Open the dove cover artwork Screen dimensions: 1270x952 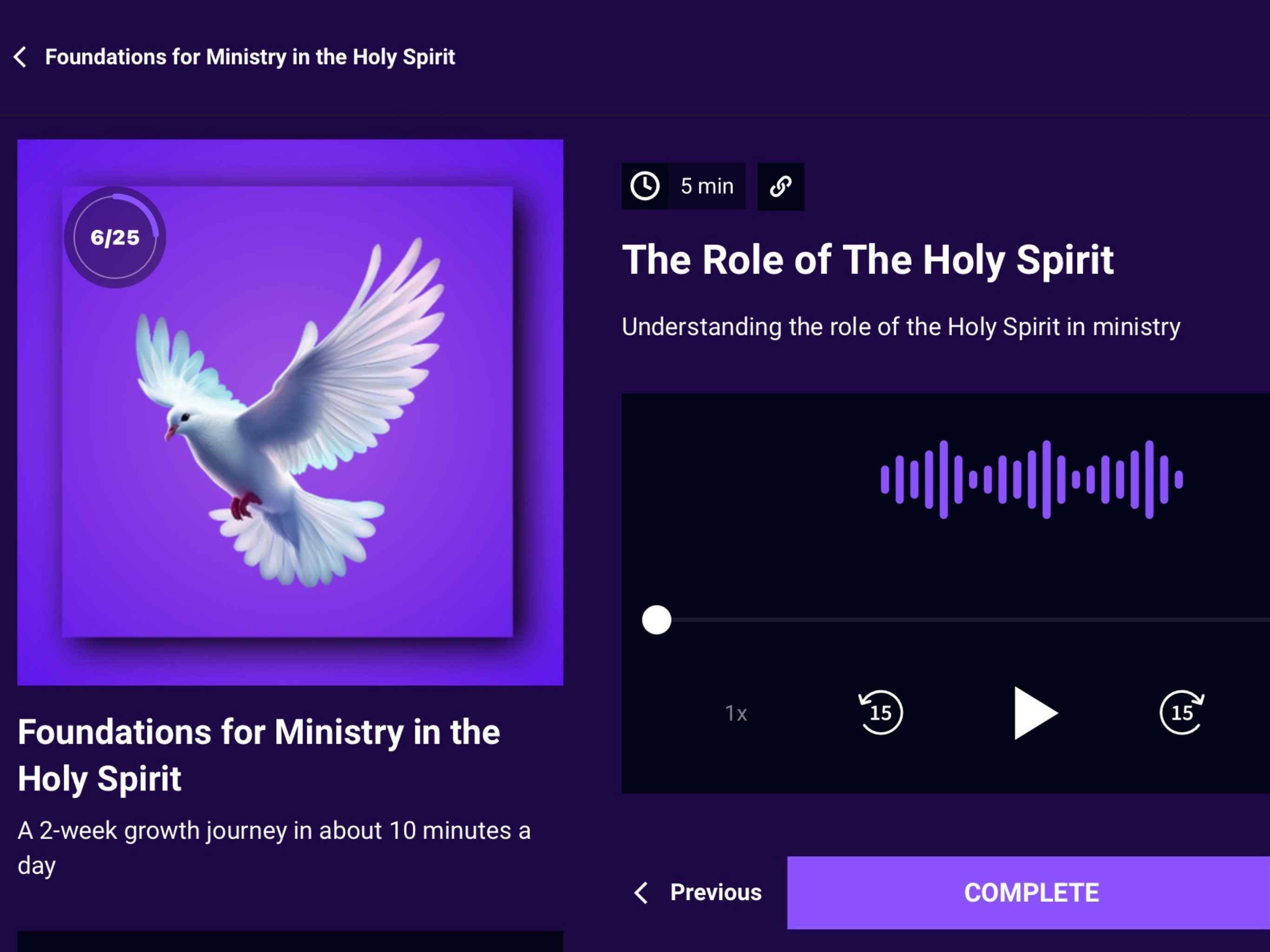point(290,412)
